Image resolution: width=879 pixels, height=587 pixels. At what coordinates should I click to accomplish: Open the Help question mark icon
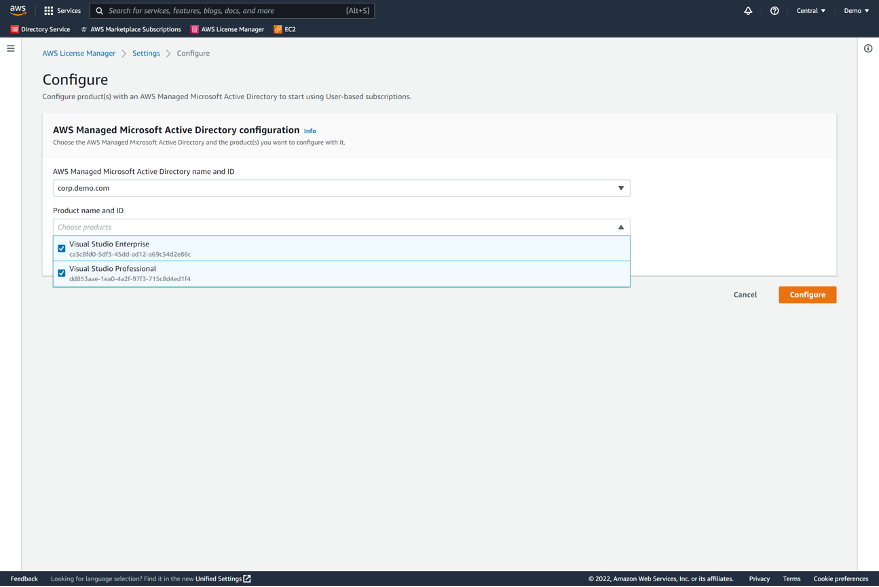click(775, 11)
